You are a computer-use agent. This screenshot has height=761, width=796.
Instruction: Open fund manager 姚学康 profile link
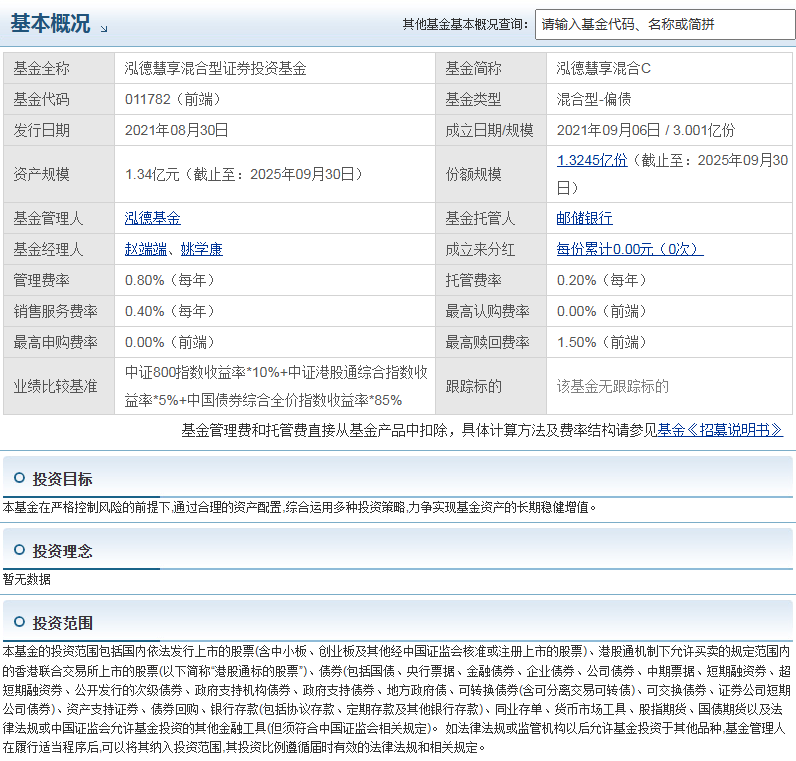coord(202,249)
